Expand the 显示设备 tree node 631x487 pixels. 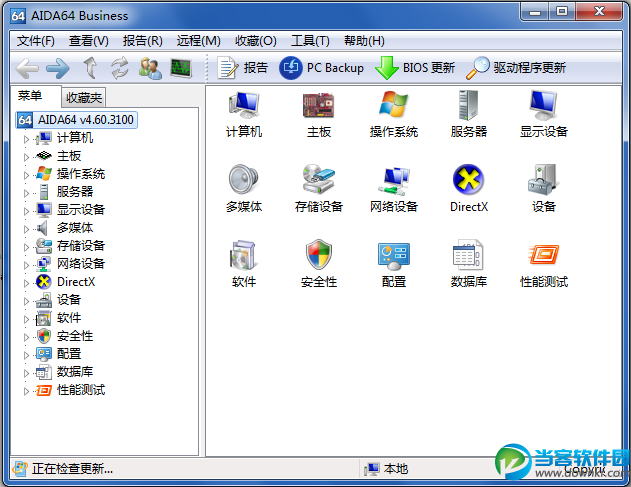point(26,211)
